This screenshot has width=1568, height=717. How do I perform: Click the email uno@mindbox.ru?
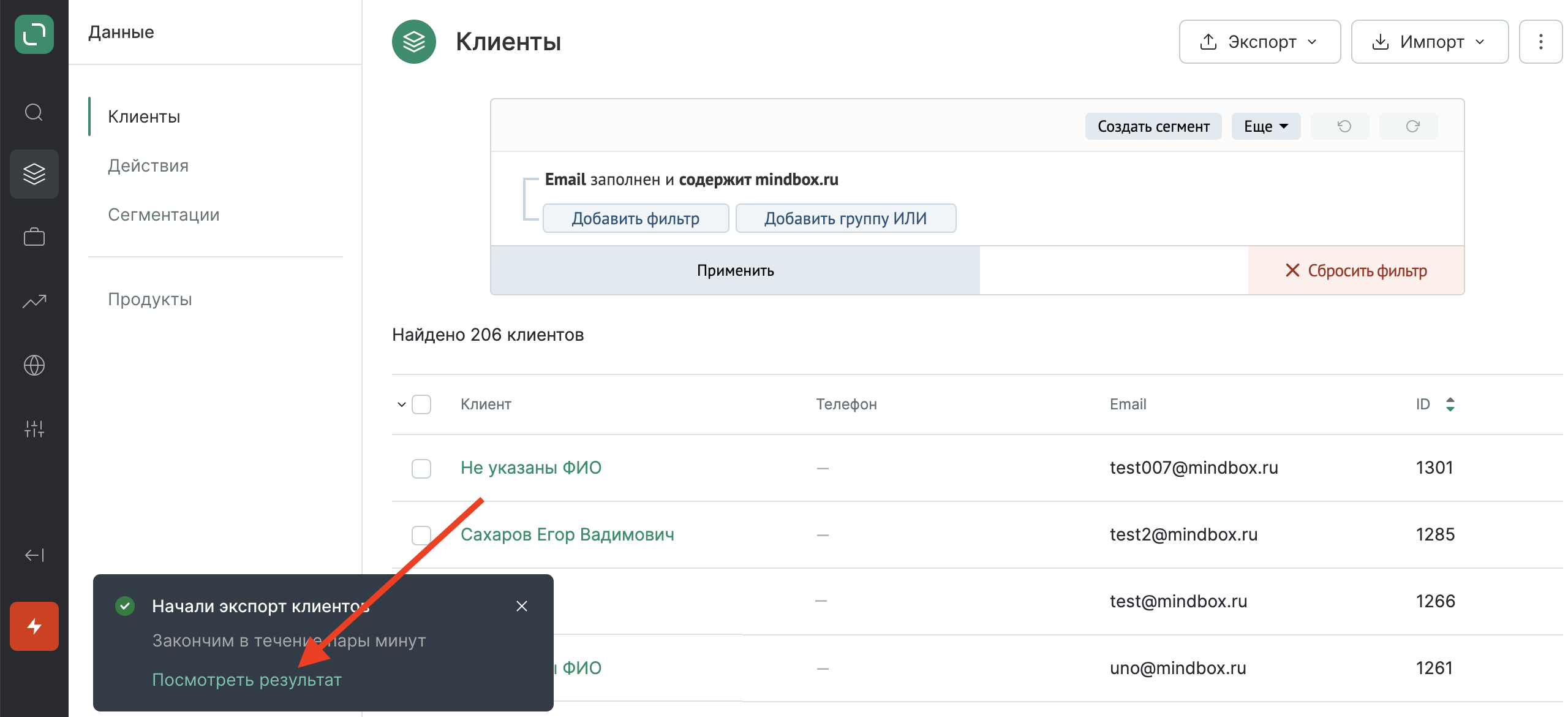click(x=1178, y=668)
